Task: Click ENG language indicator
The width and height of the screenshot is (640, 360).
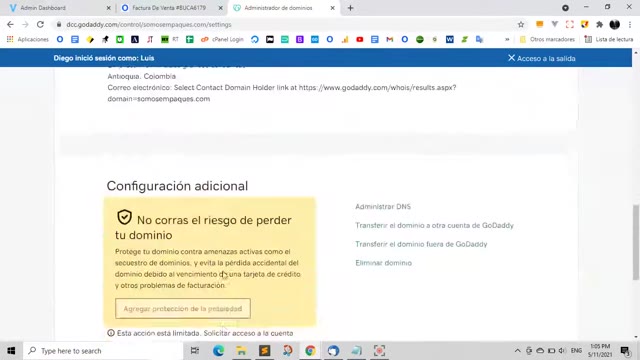Action: 576,351
